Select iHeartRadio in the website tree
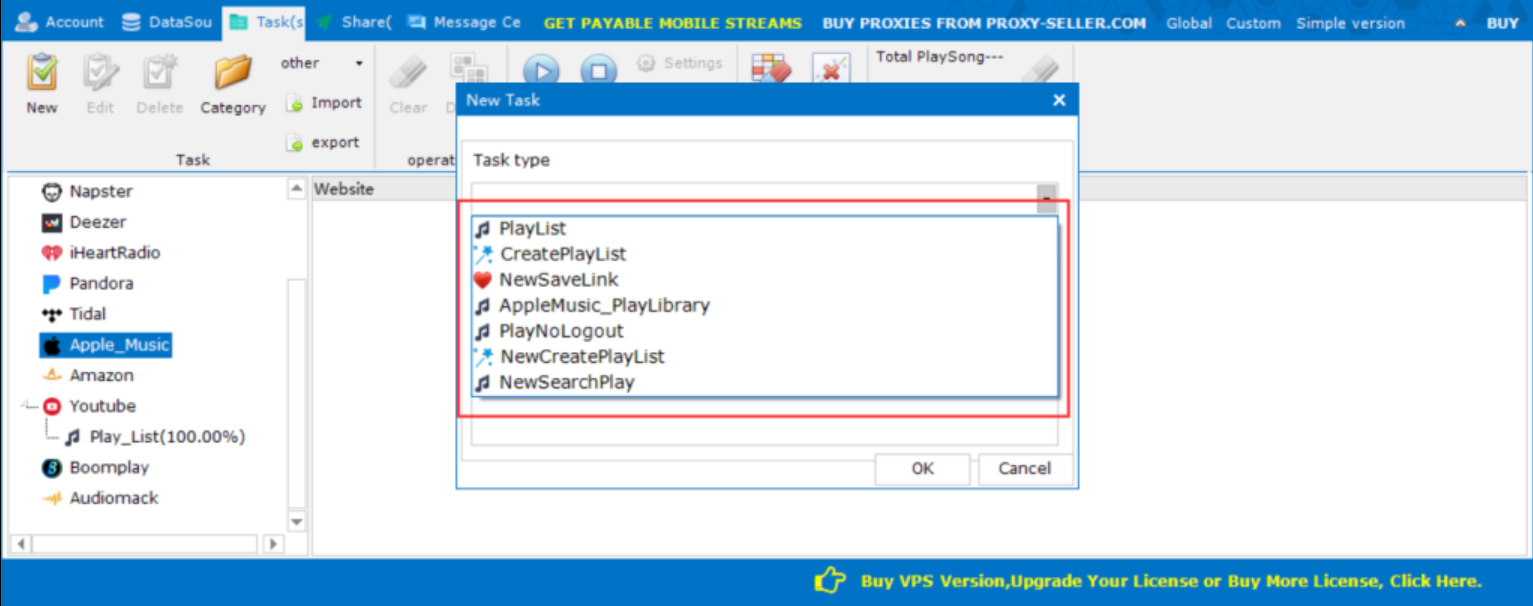Viewport: 1533px width, 606px height. pos(100,253)
